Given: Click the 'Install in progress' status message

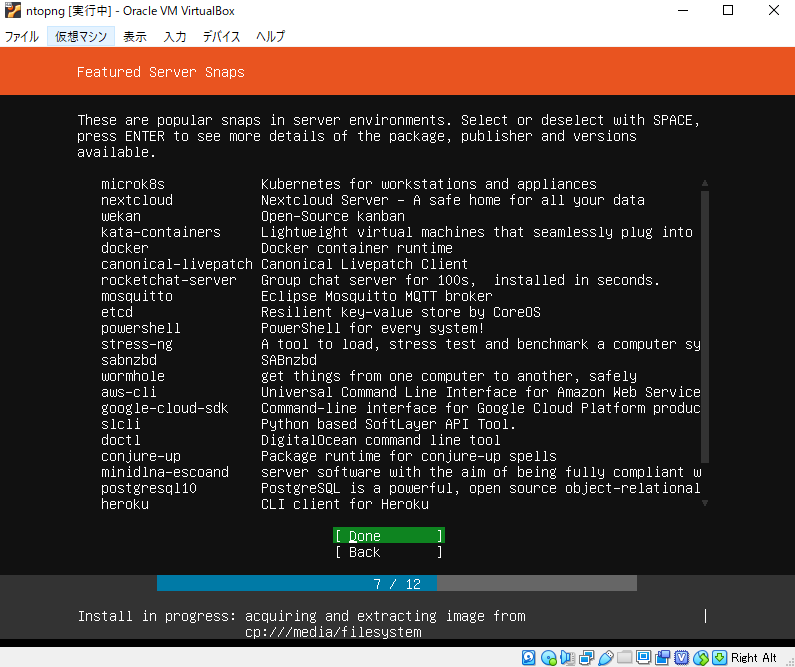Looking at the screenshot, I should [302, 624].
